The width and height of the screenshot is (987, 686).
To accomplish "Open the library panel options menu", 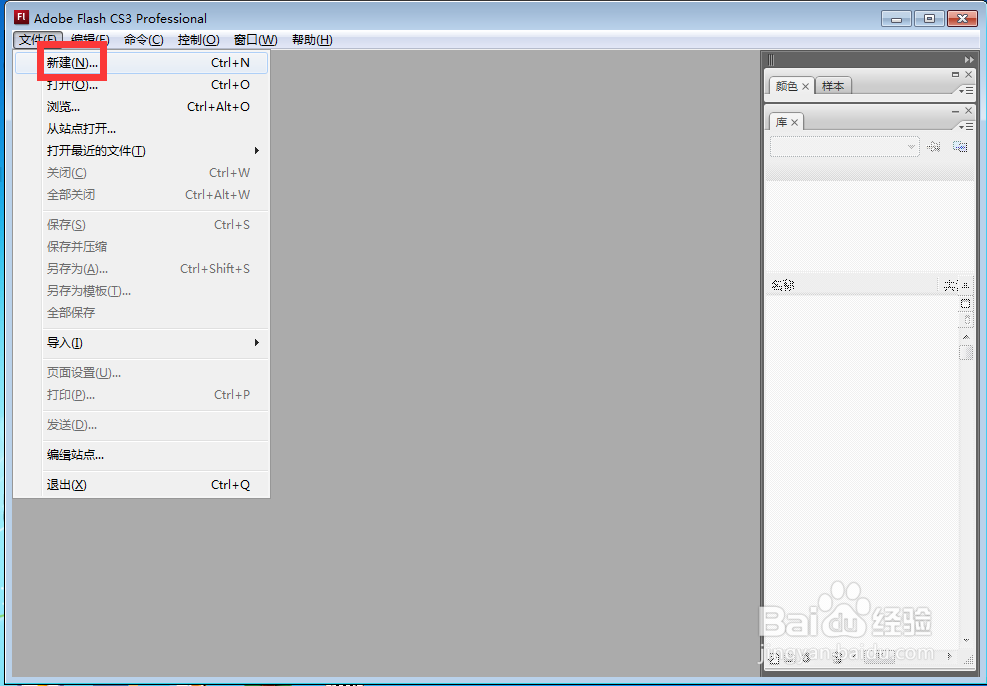I will click(966, 127).
